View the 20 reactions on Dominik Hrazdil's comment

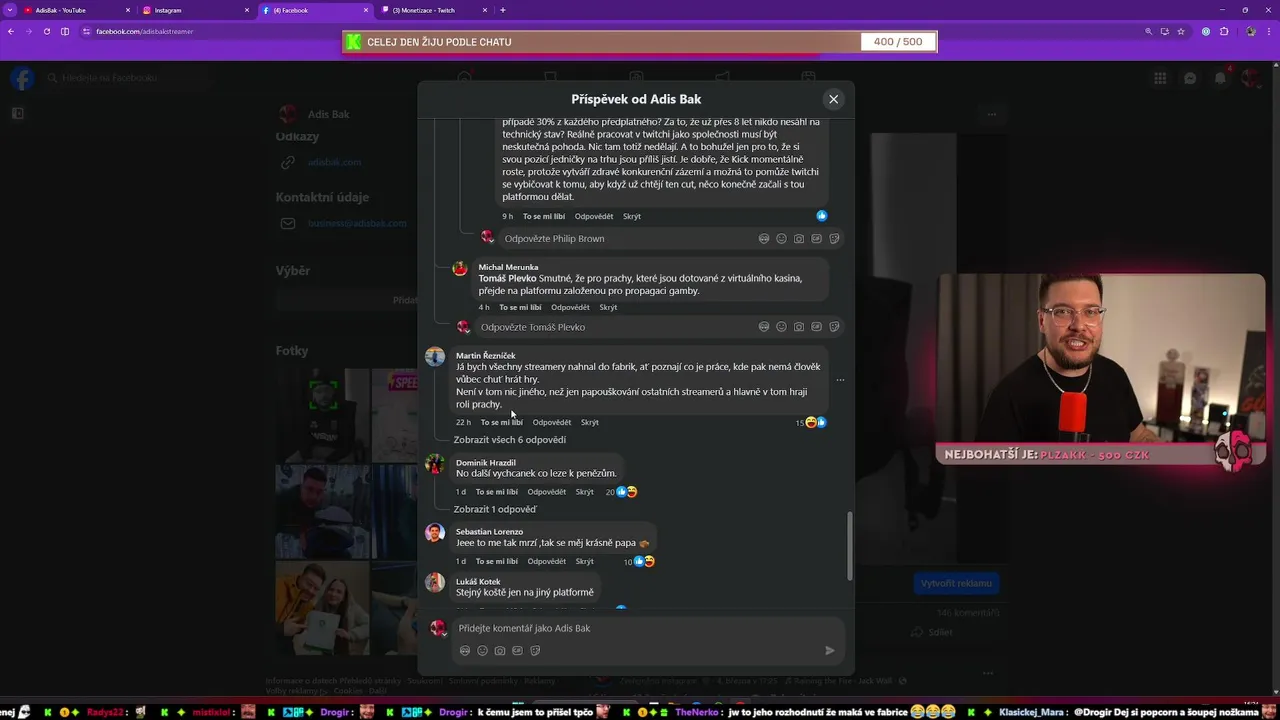click(x=622, y=492)
